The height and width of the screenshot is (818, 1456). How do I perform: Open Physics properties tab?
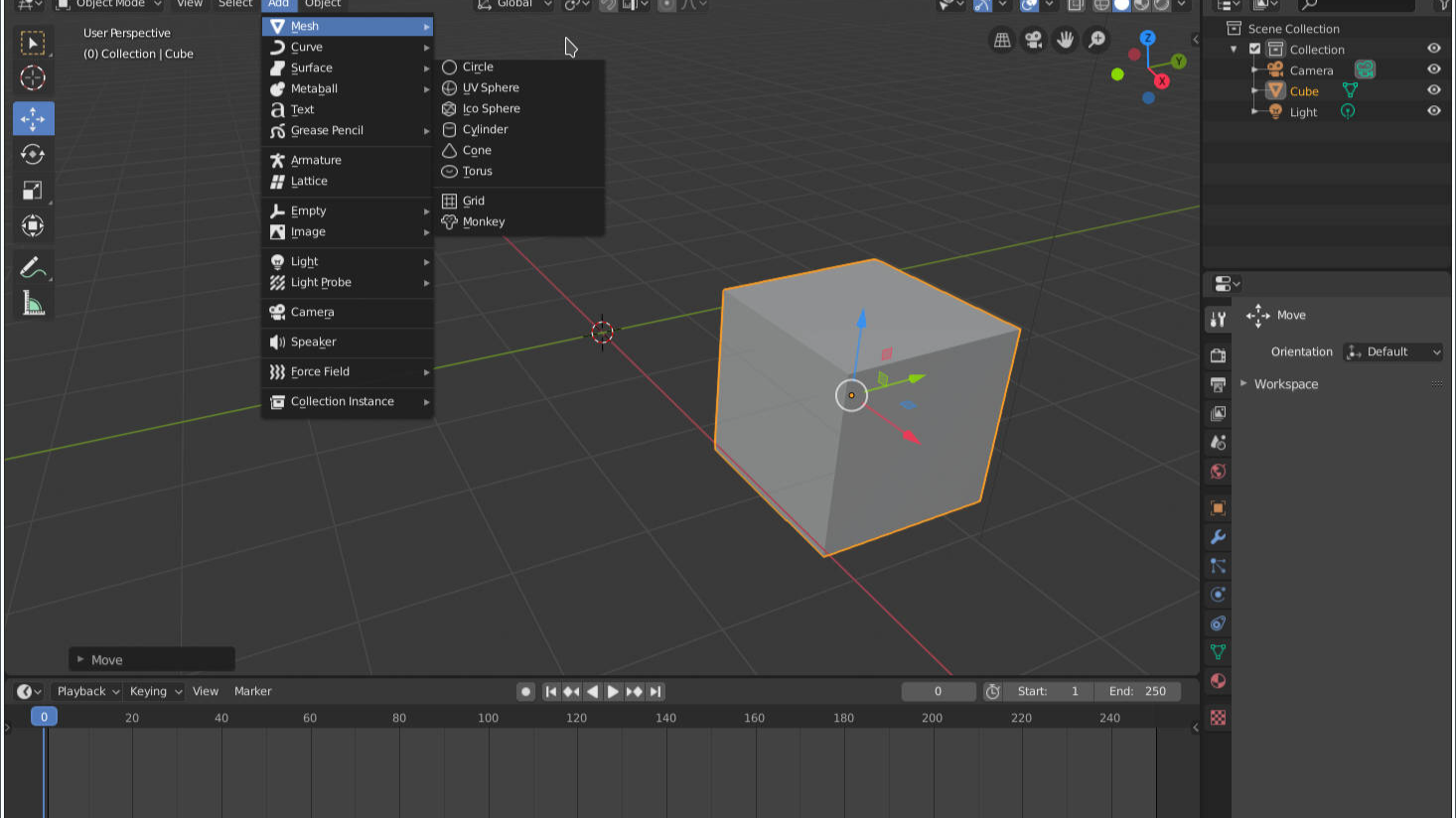pyautogui.click(x=1218, y=595)
